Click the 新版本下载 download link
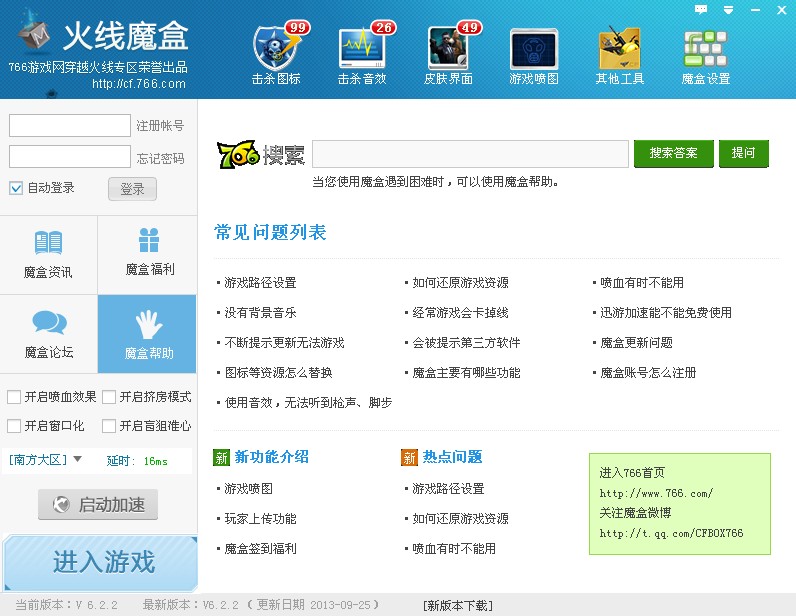 [457, 605]
